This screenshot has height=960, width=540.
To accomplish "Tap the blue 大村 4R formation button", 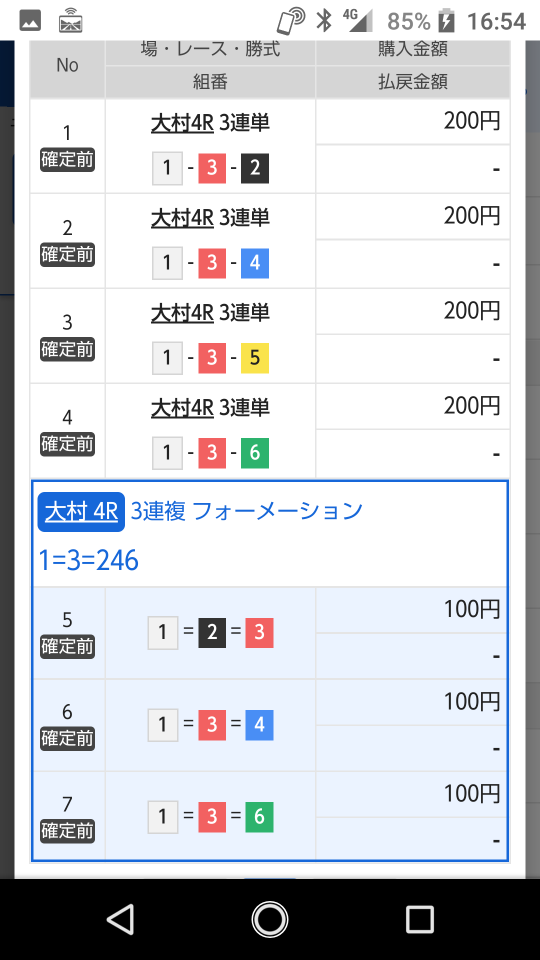I will 81,511.
